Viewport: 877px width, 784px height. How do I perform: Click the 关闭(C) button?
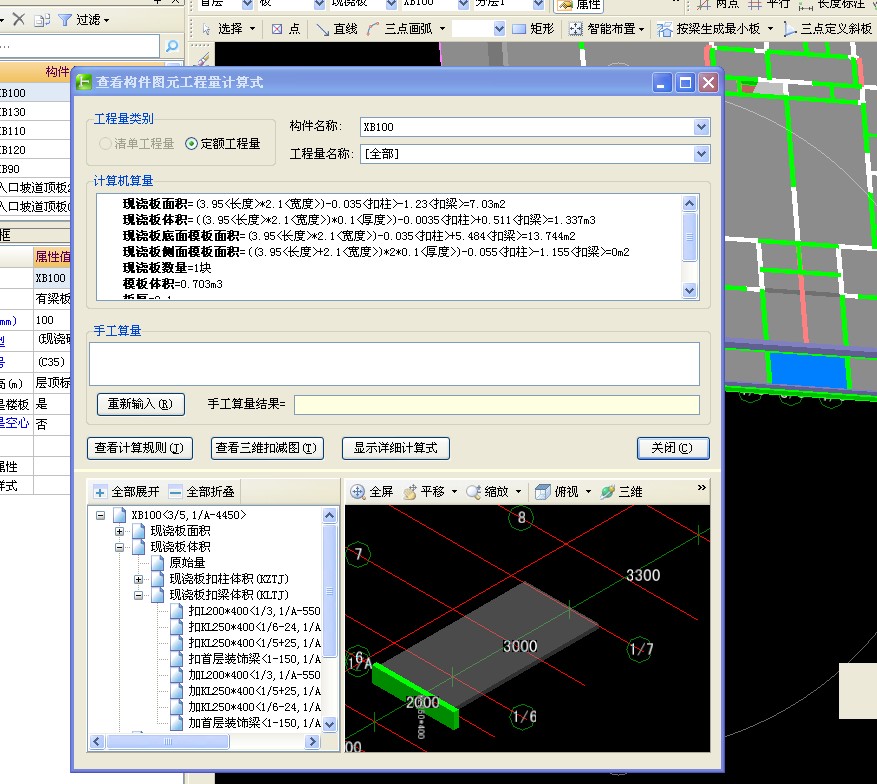(x=673, y=448)
